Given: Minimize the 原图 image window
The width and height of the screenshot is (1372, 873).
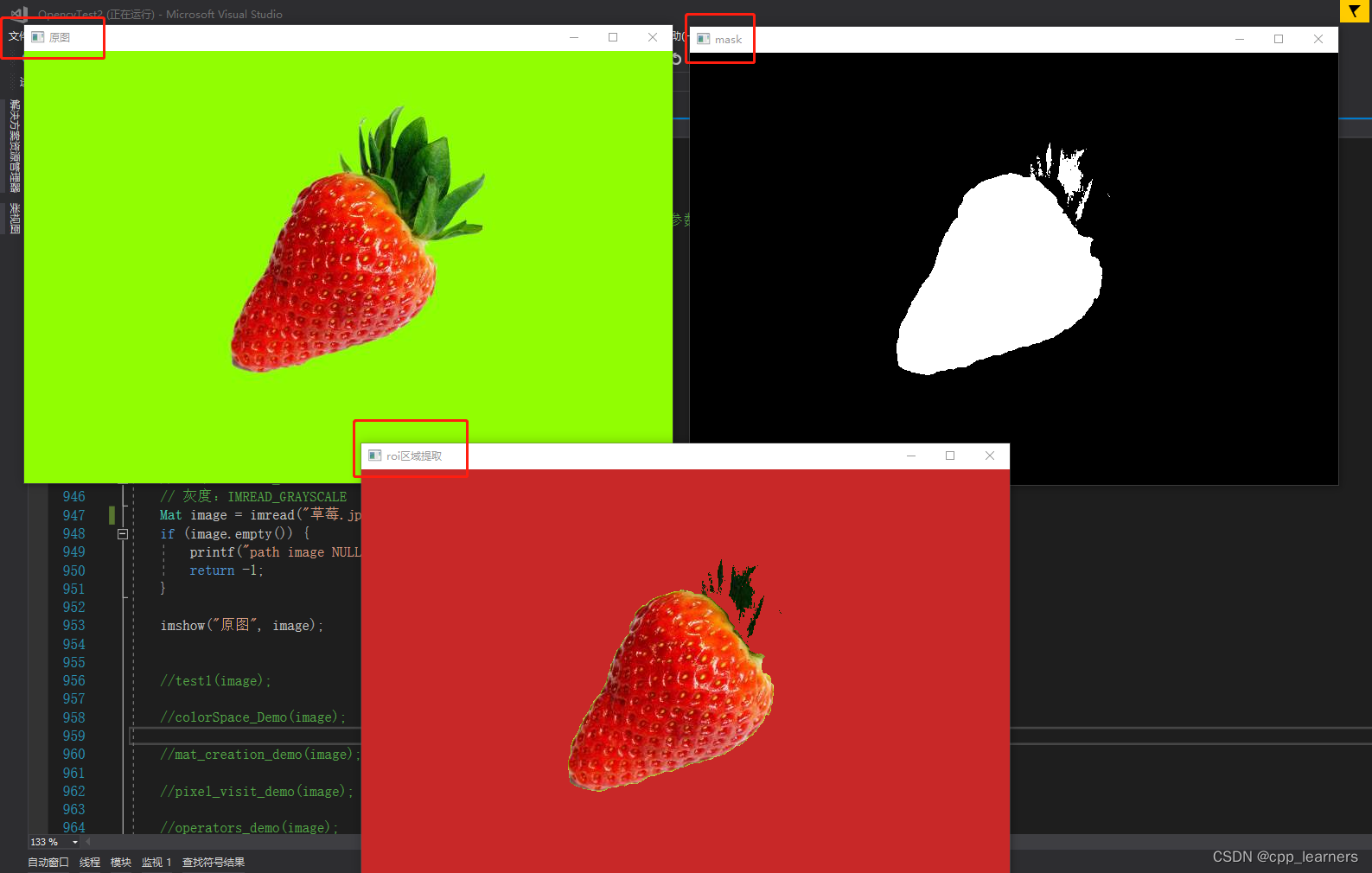Looking at the screenshot, I should (574, 37).
